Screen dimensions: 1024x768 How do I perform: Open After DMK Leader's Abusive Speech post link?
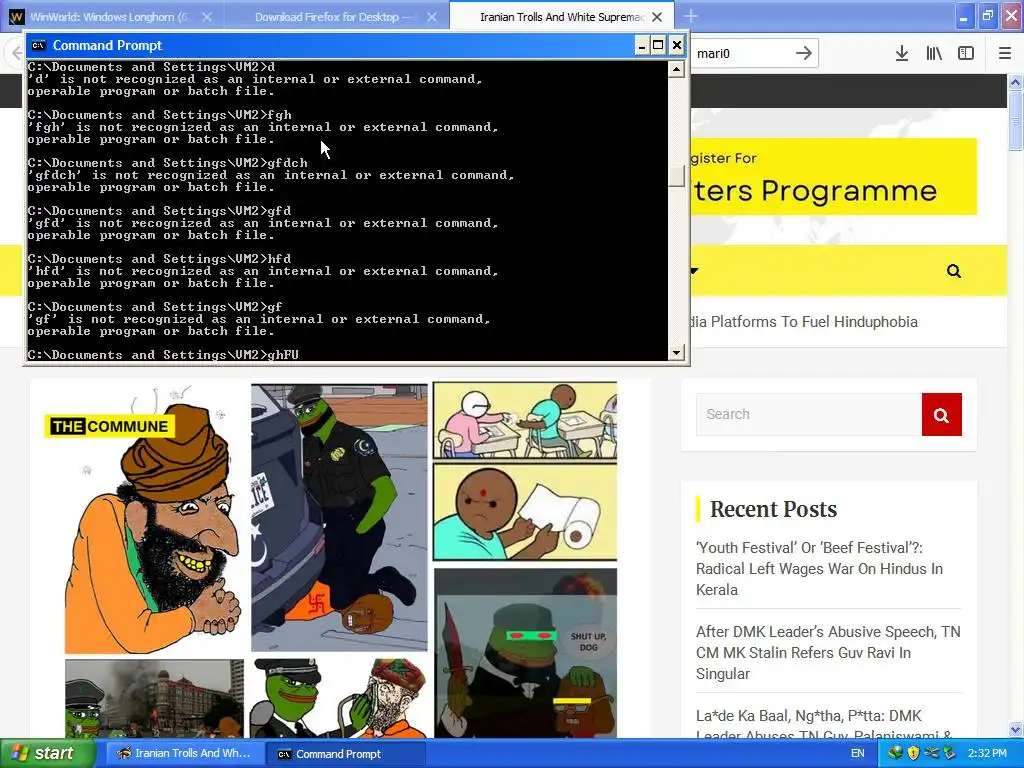coord(828,652)
